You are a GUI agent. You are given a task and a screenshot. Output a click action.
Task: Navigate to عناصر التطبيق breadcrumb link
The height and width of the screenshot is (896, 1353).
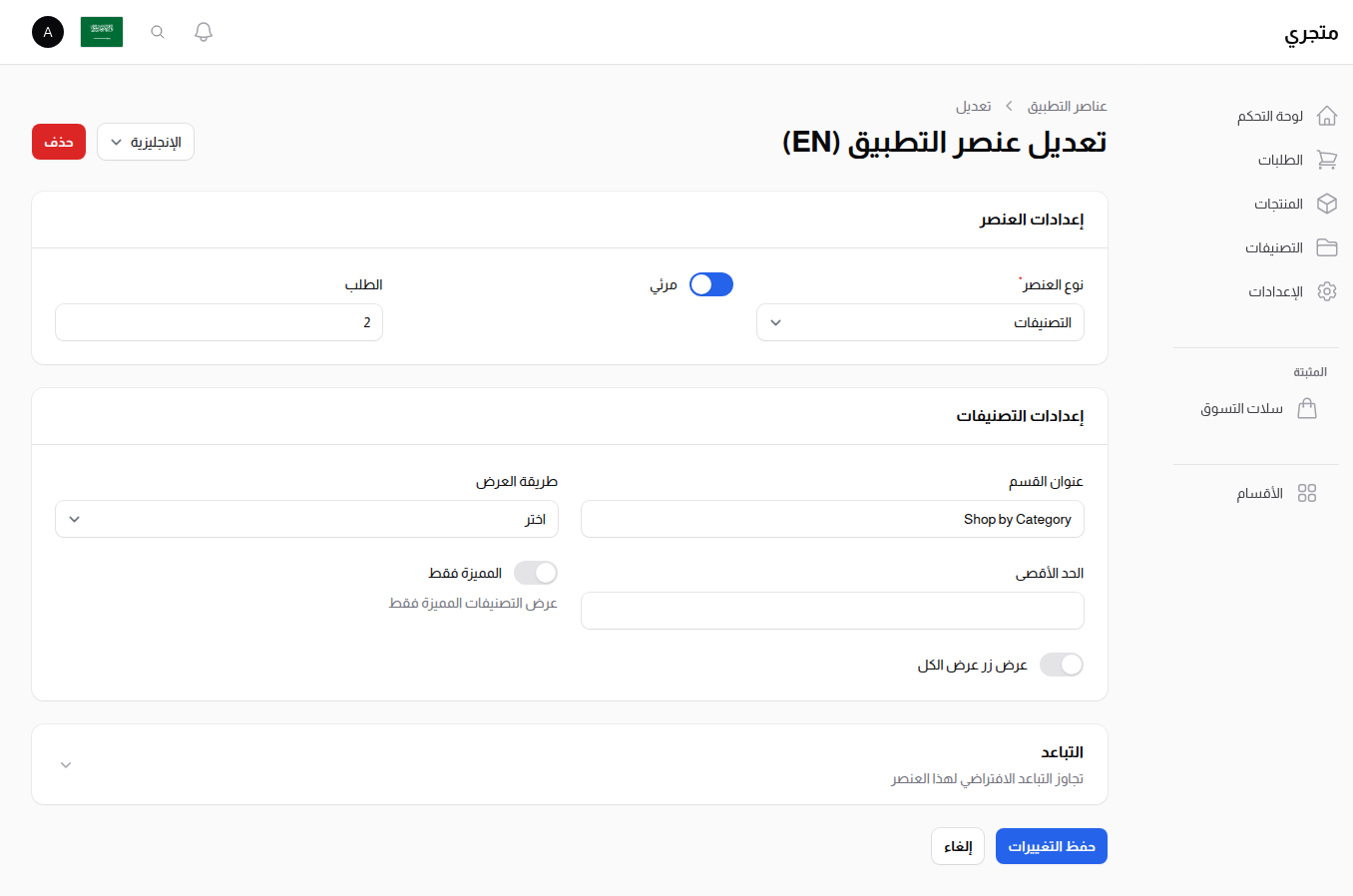pyautogui.click(x=1067, y=105)
